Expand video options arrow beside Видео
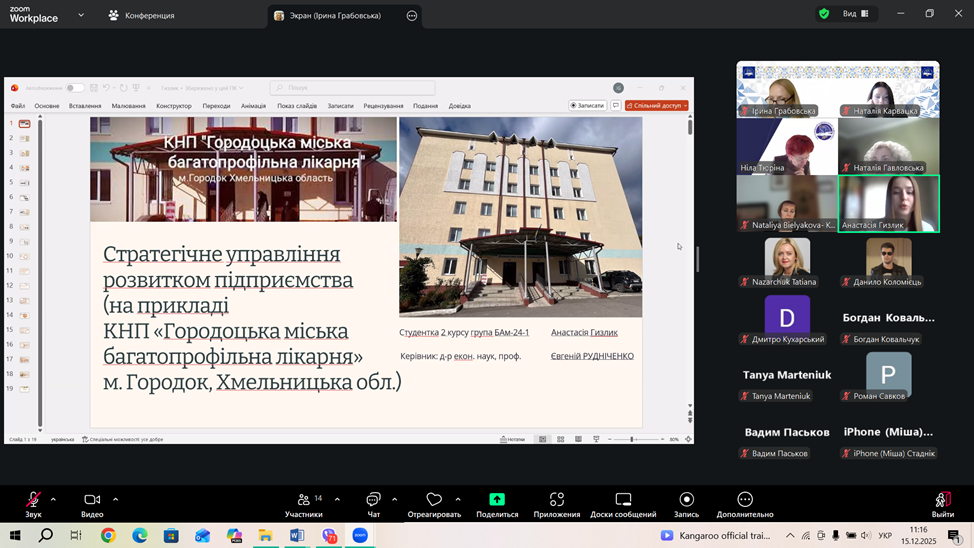Viewport: 974px width, 548px height. click(x=115, y=499)
